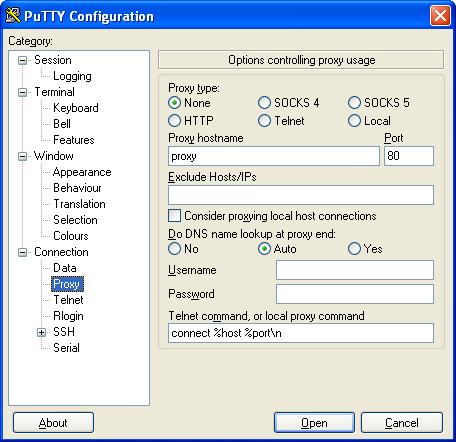Viewport: 456px width, 442px height.
Task: Select the Telnet proxy type radio
Action: [x=264, y=121]
